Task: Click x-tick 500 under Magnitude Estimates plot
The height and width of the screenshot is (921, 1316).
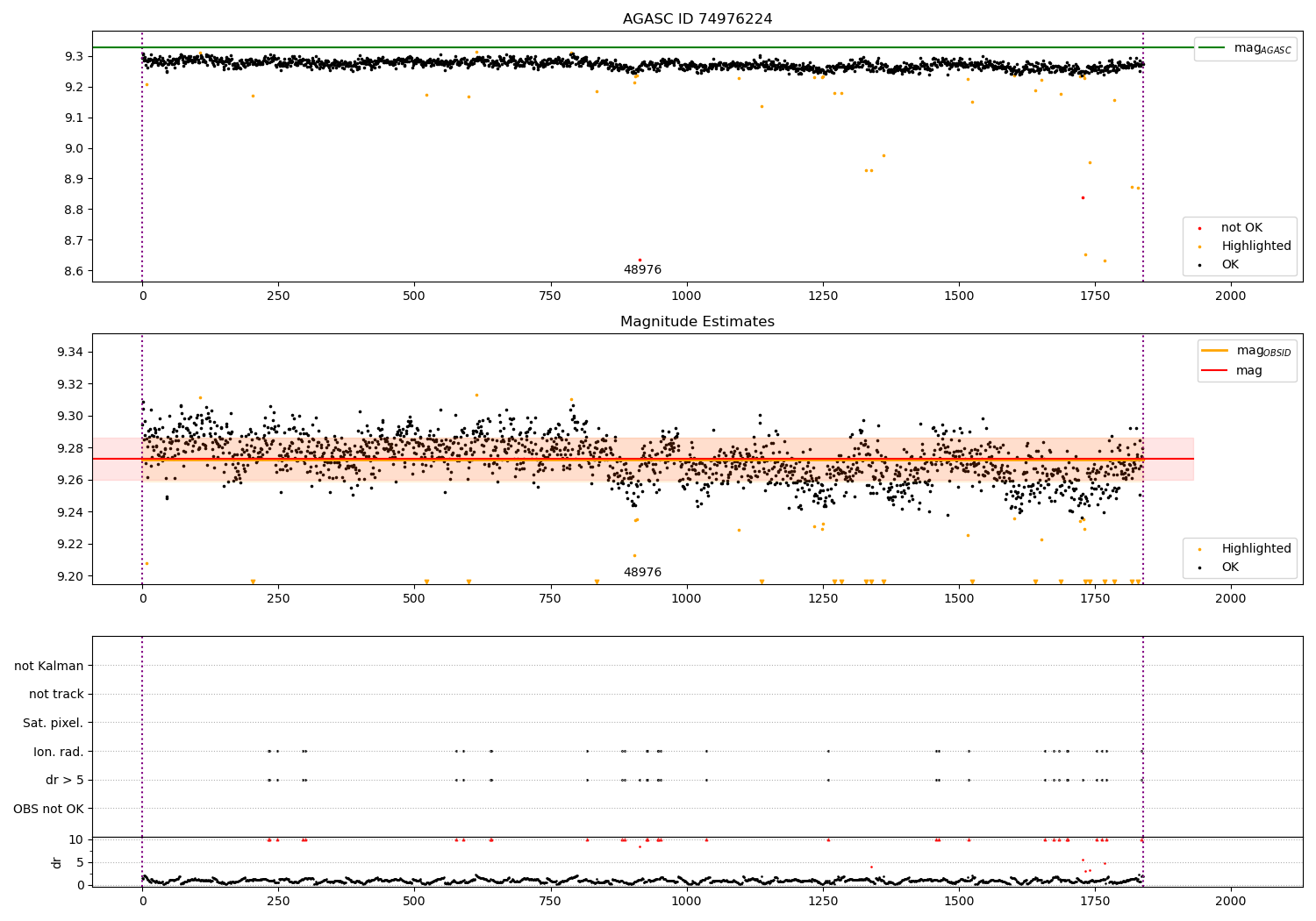Action: click(x=414, y=599)
